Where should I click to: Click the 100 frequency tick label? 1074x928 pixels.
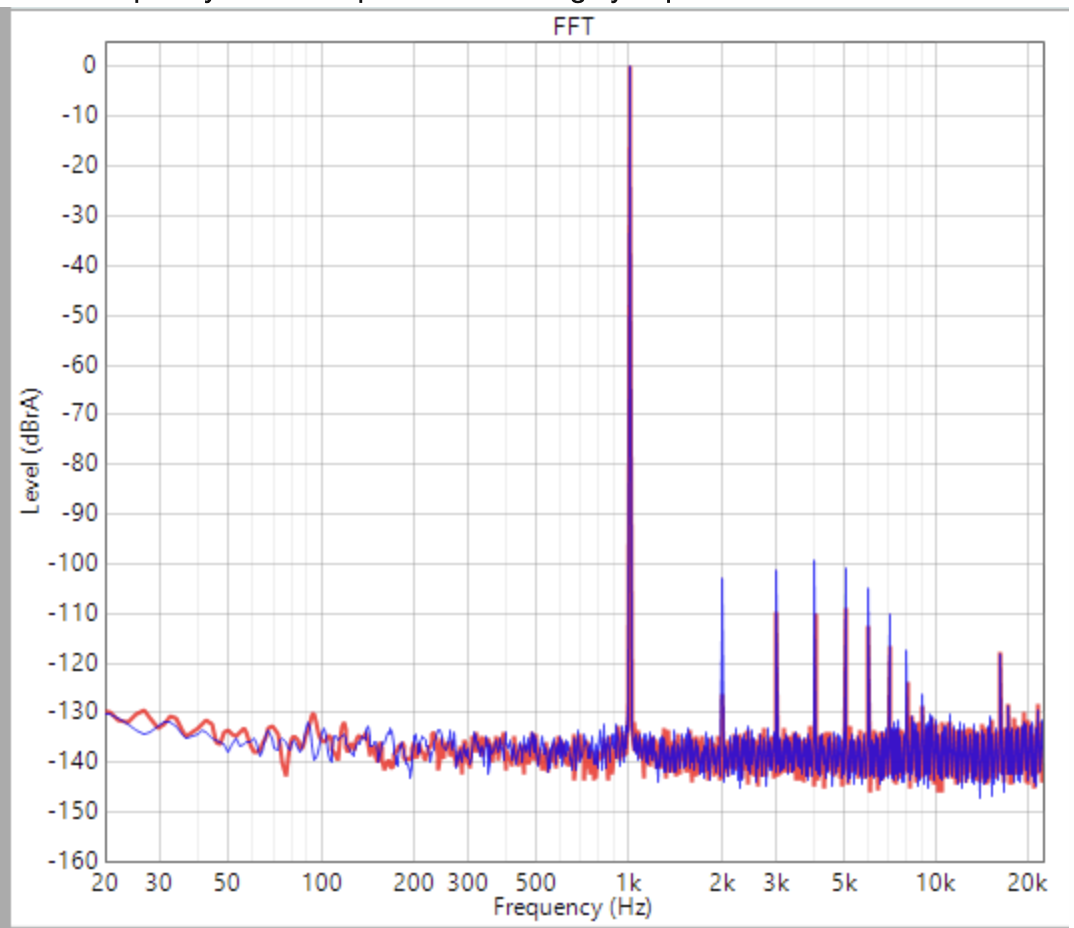click(x=321, y=882)
